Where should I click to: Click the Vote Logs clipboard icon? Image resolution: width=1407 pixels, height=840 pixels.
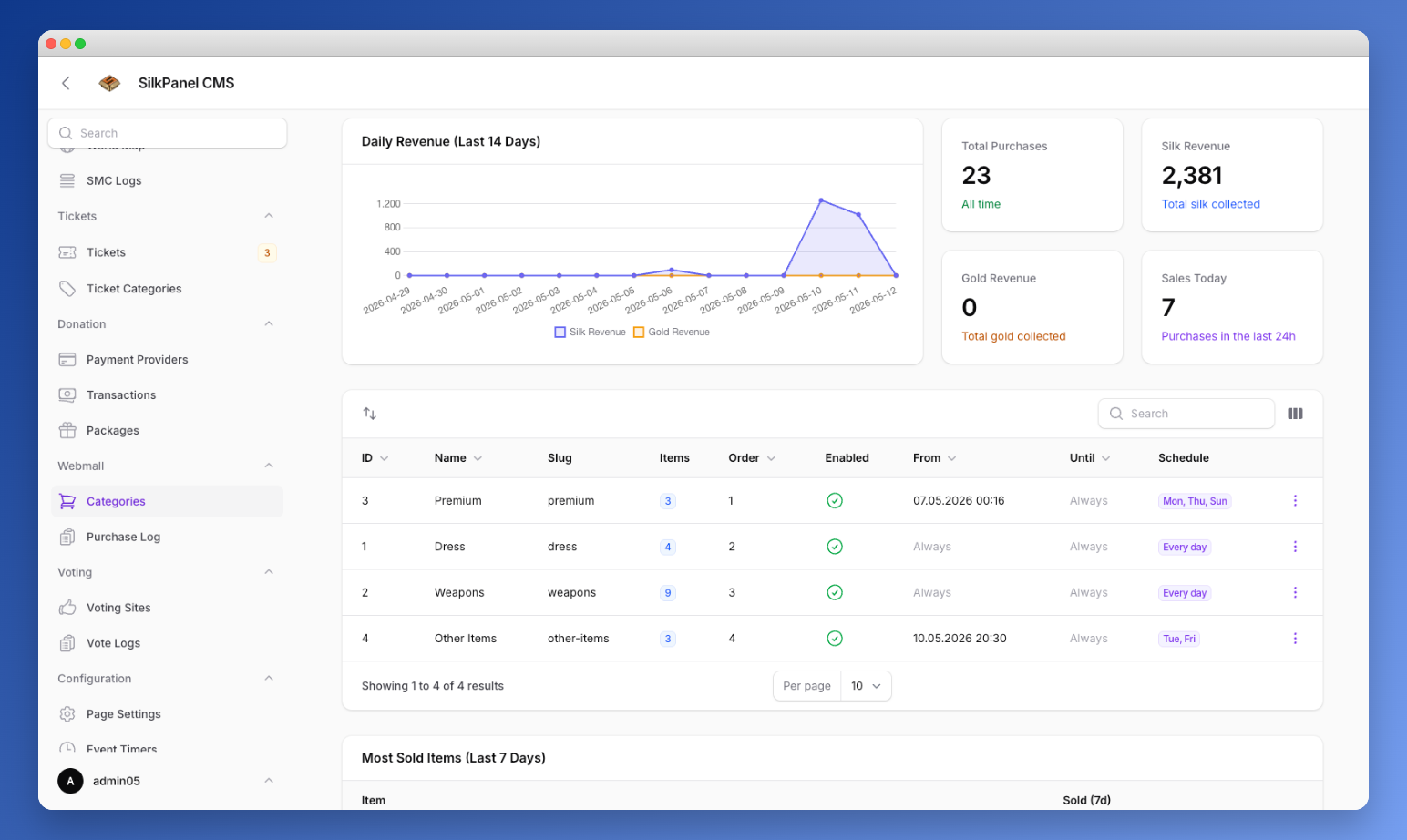point(67,643)
